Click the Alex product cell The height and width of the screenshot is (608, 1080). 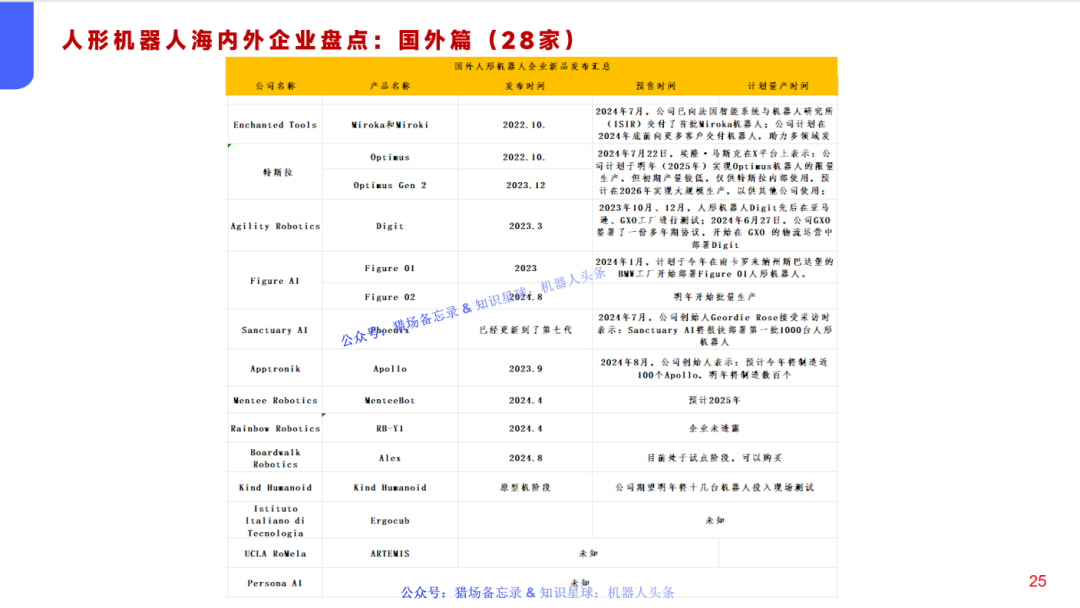[390, 459]
